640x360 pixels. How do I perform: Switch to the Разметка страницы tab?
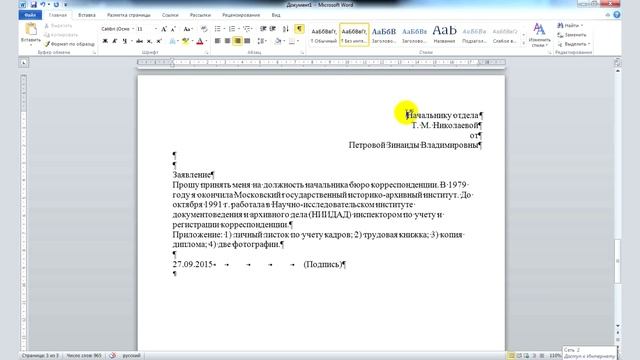pyautogui.click(x=129, y=15)
